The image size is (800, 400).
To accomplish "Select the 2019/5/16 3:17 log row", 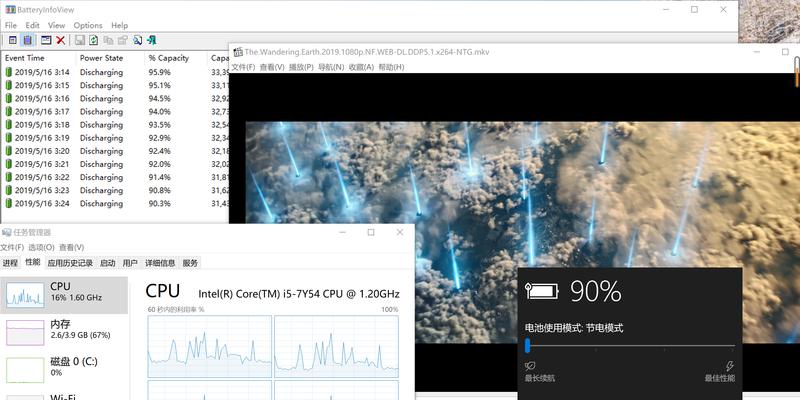I will coord(115,112).
